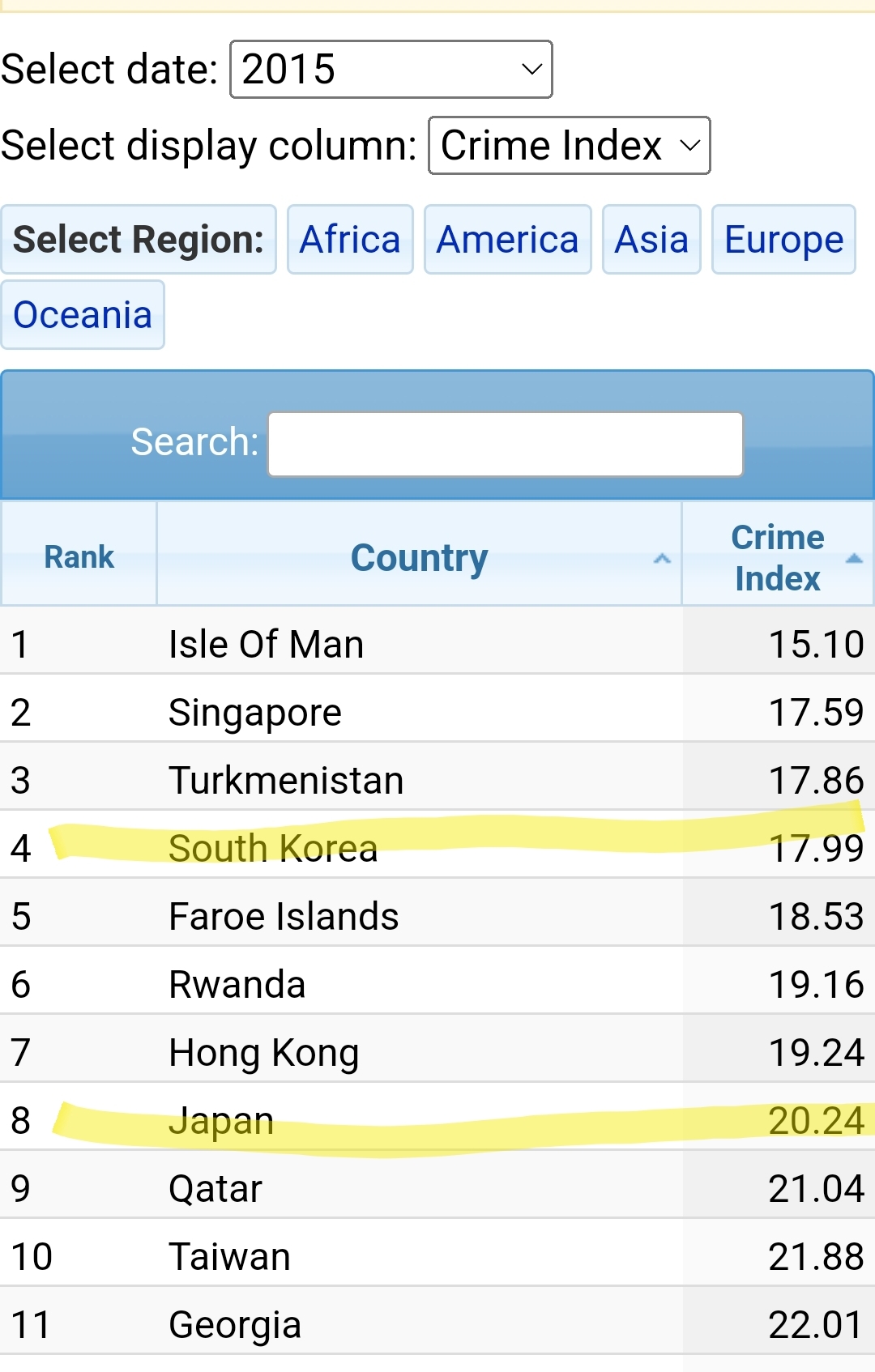Select the Hong Kong row
This screenshot has width=875, height=1372.
[437, 1052]
